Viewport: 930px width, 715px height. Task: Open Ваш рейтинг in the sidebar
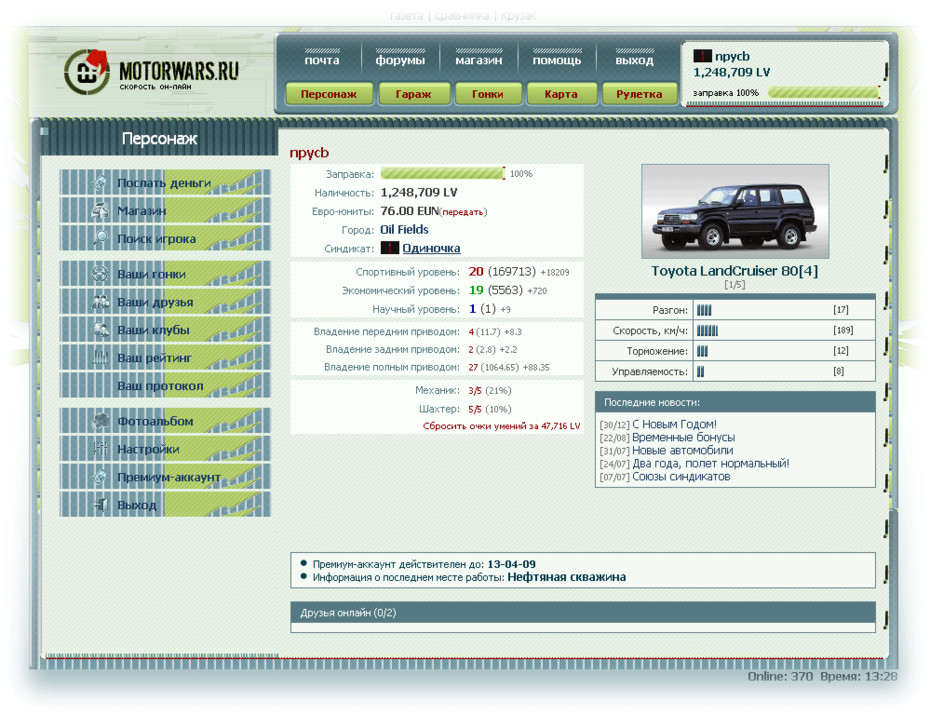pos(165,358)
